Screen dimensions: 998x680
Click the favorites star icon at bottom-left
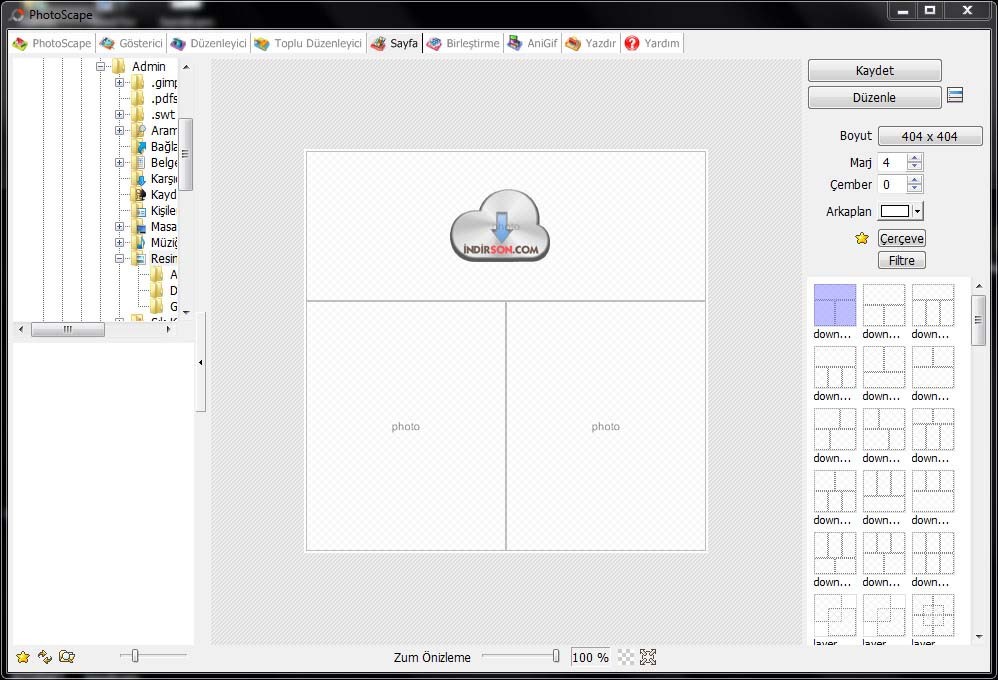pos(23,656)
